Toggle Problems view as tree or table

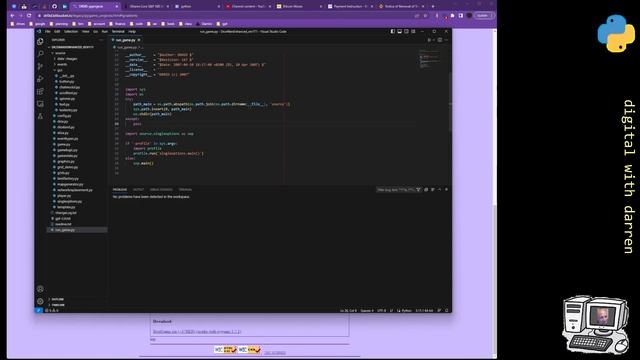[433, 189]
